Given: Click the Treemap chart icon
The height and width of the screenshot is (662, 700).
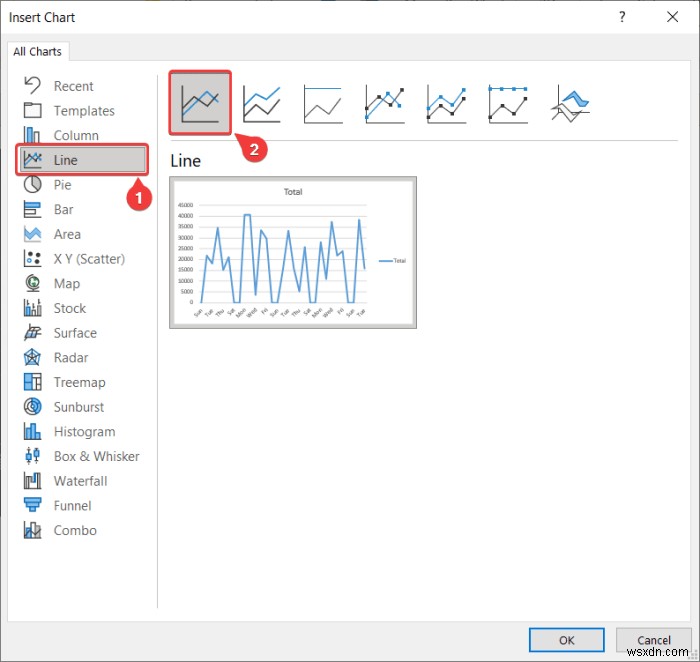Looking at the screenshot, I should coord(33,382).
